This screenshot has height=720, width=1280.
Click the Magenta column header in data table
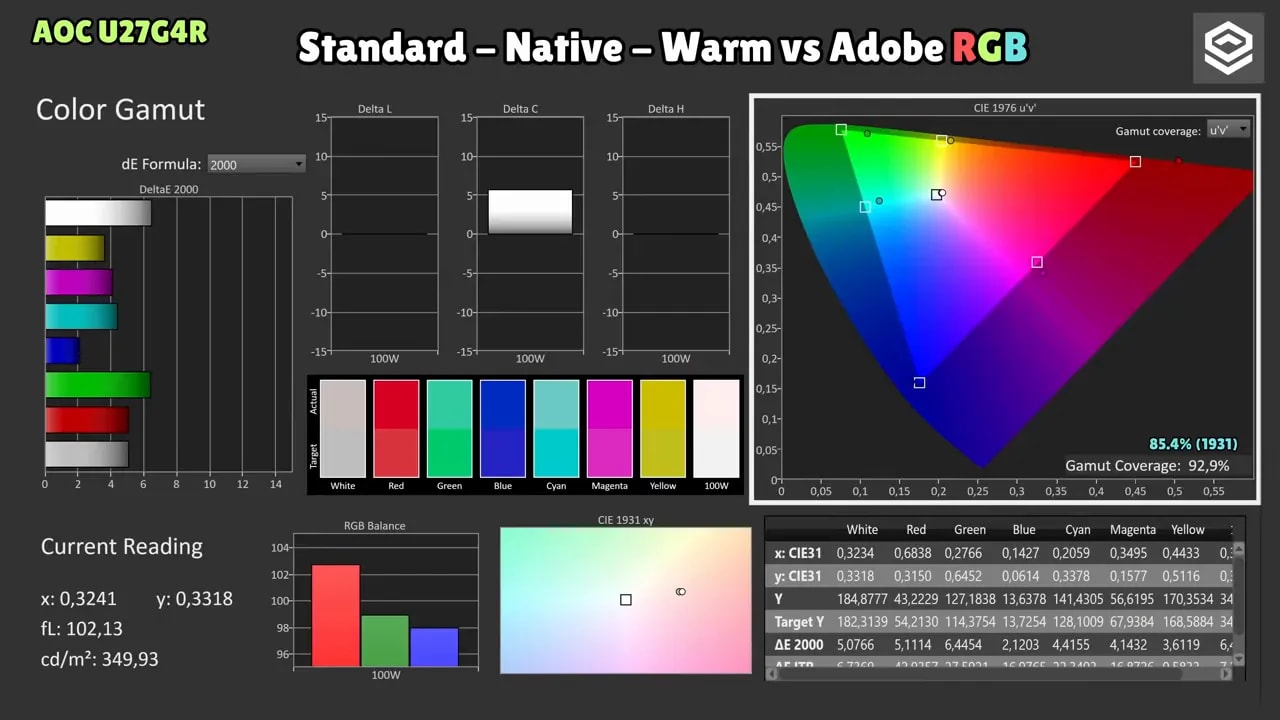pyautogui.click(x=1132, y=530)
